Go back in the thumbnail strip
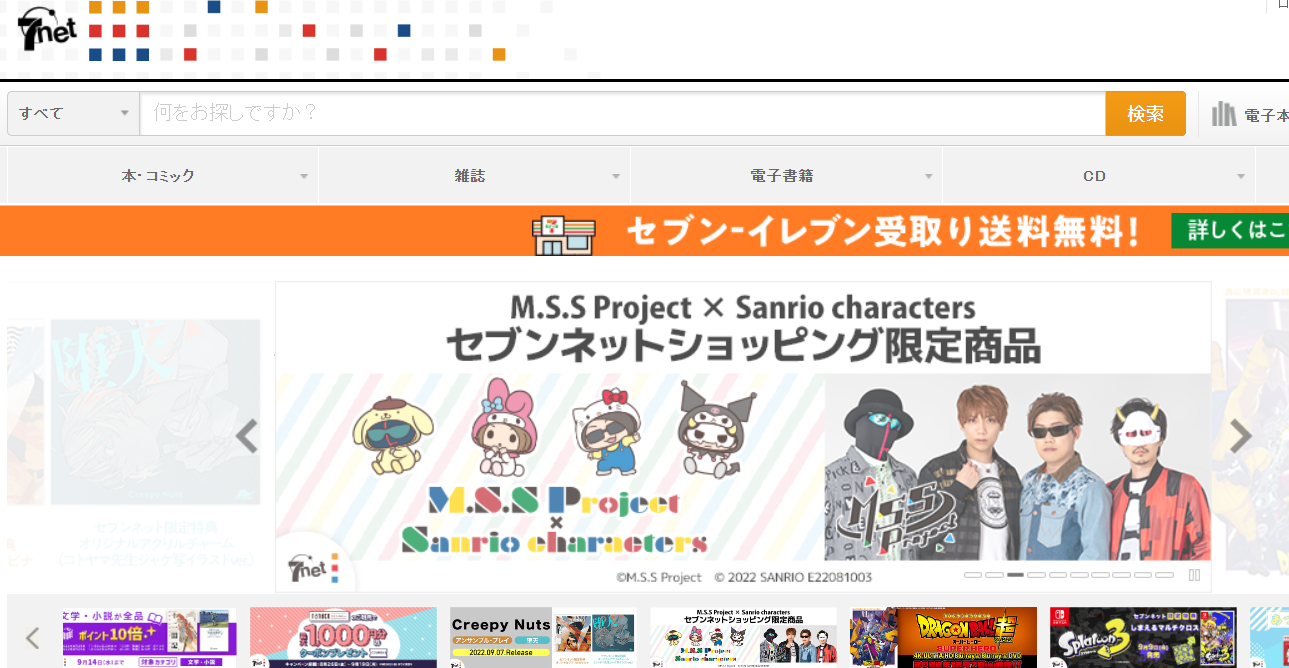 point(33,638)
